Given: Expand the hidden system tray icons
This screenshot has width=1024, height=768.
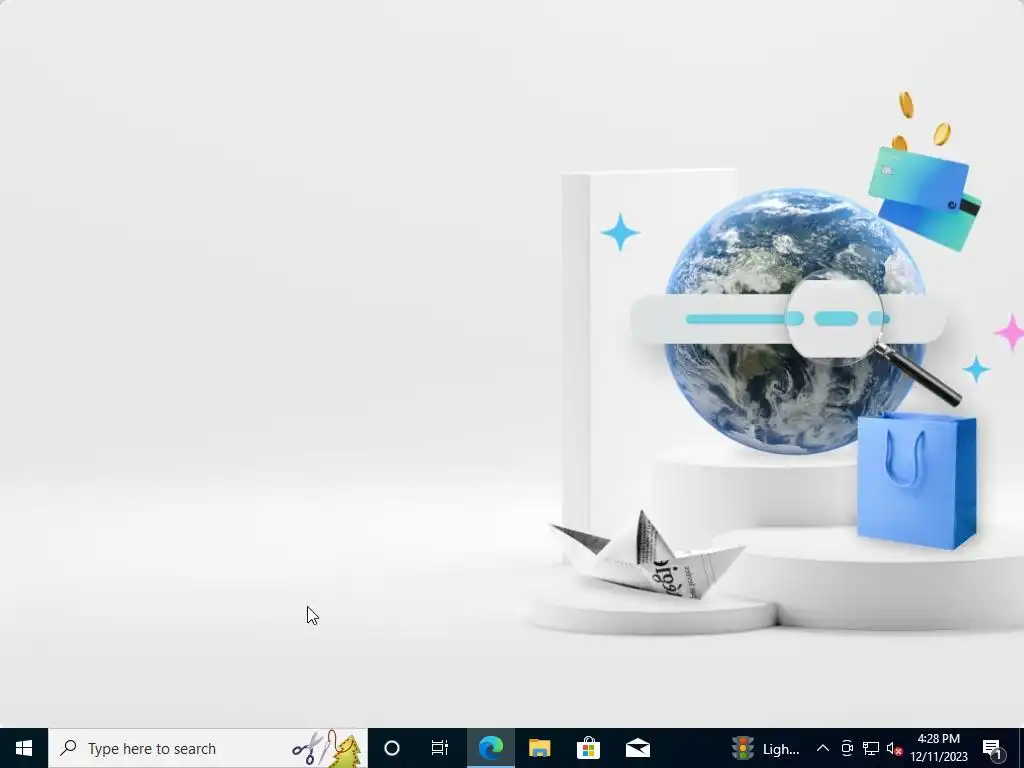Looking at the screenshot, I should (x=823, y=748).
